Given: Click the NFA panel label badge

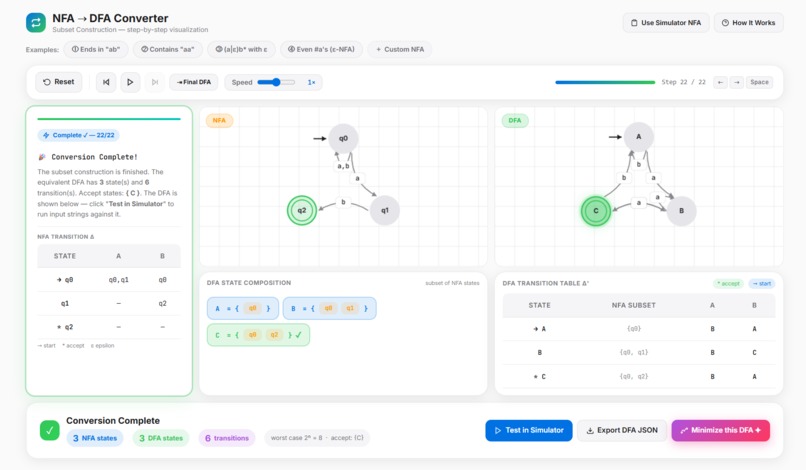Looking at the screenshot, I should (219, 120).
